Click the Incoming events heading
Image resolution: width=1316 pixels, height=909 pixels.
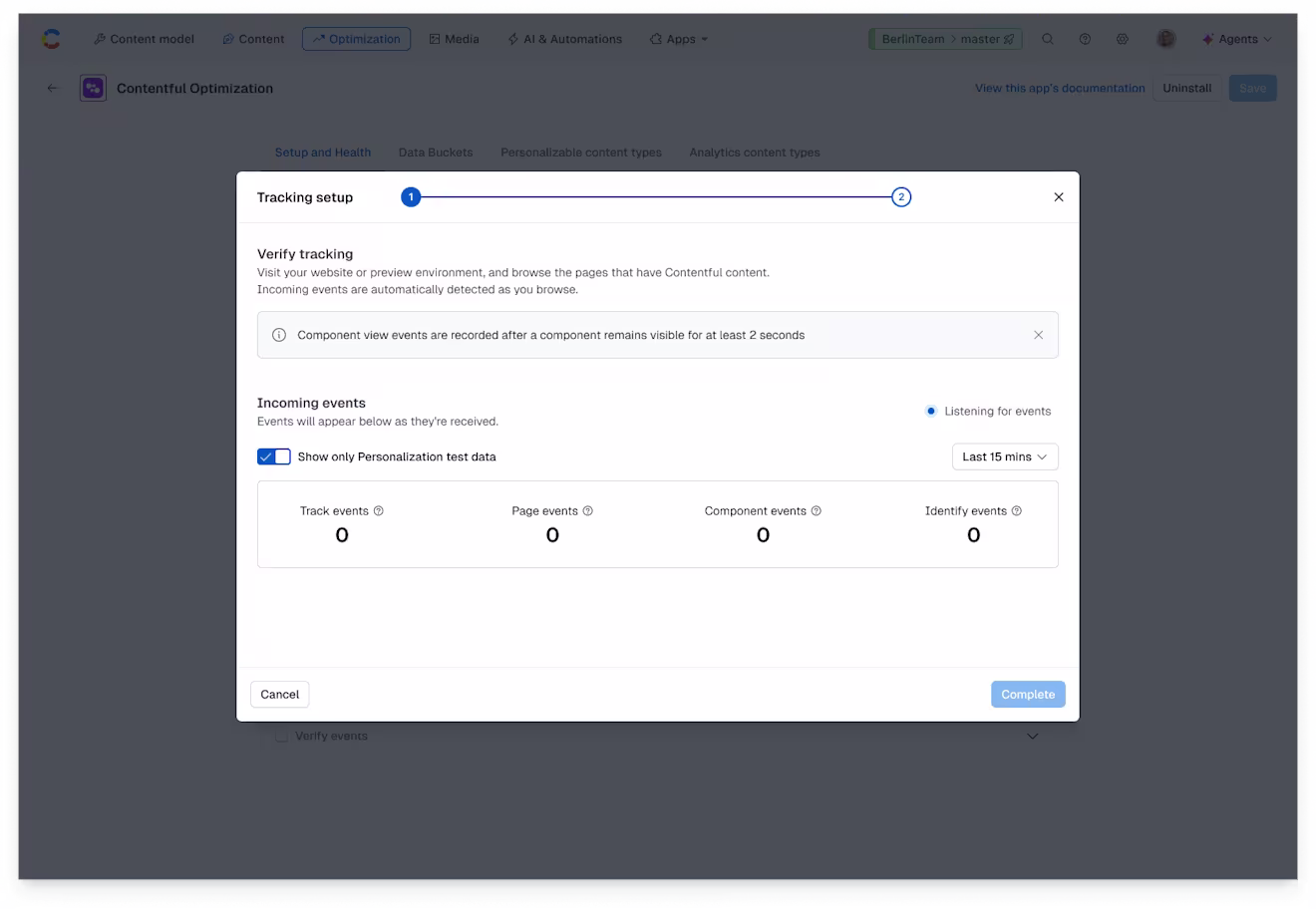311,403
